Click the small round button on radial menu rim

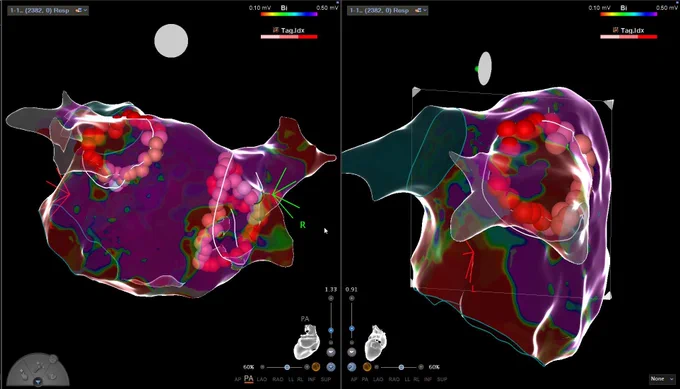53,359
